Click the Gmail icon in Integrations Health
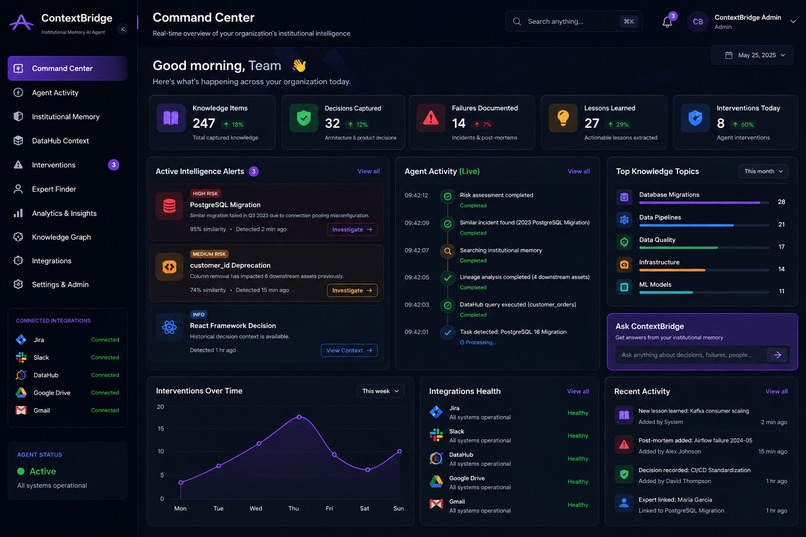This screenshot has width=806, height=537. (436, 505)
